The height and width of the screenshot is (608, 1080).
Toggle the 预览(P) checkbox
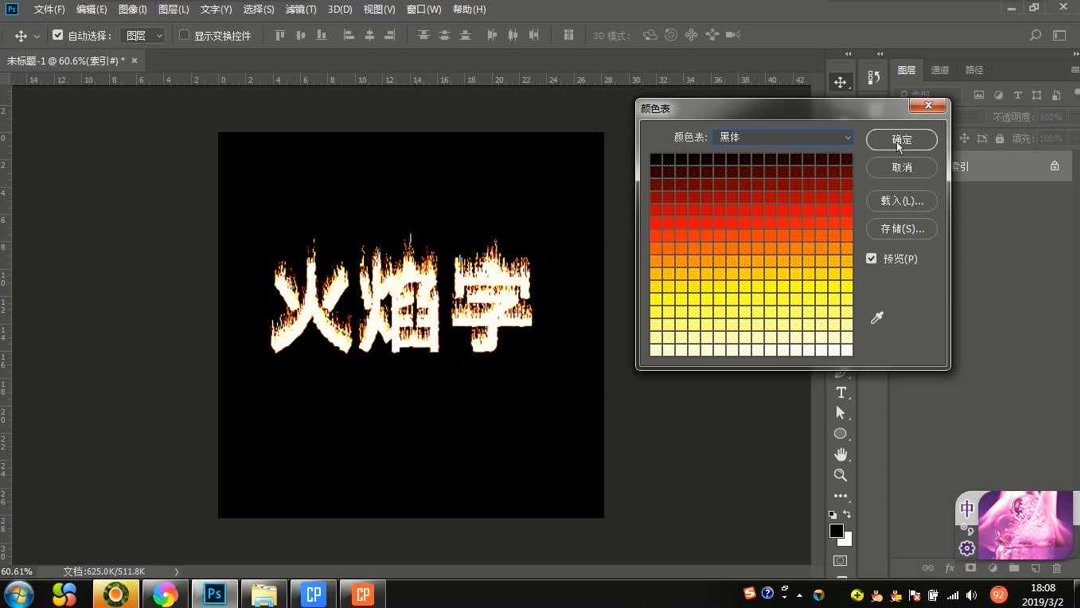pyautogui.click(x=871, y=257)
